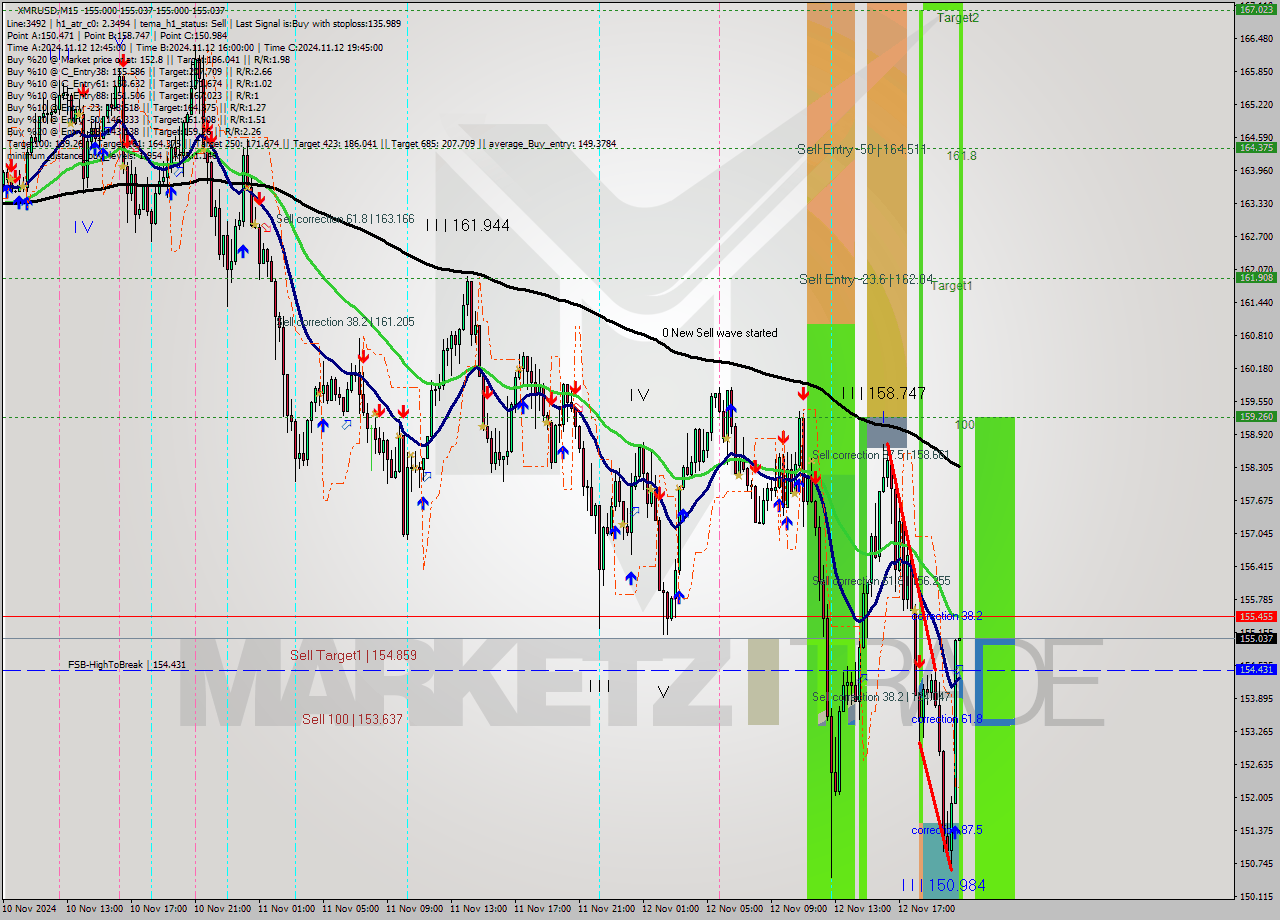
Task: Click the blue 'correction 87.5' label
Action: click(x=946, y=830)
